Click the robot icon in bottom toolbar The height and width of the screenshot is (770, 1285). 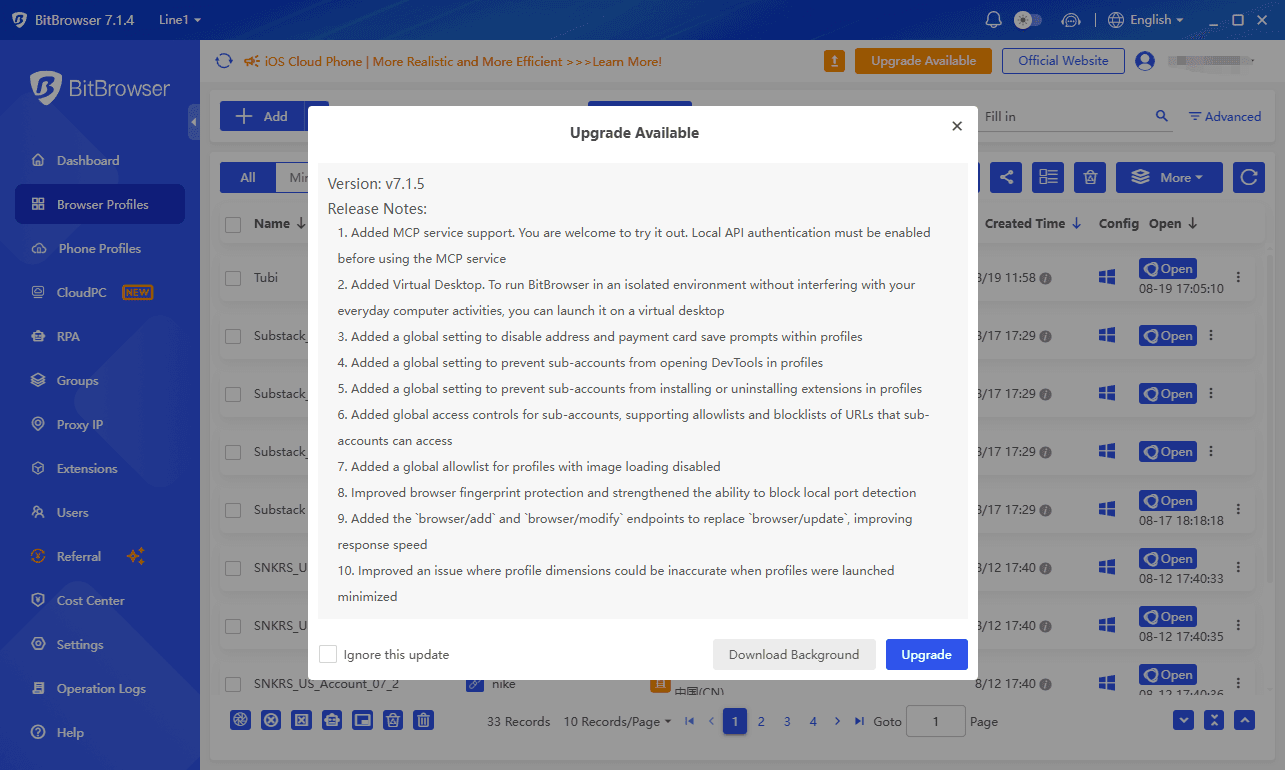(x=332, y=720)
